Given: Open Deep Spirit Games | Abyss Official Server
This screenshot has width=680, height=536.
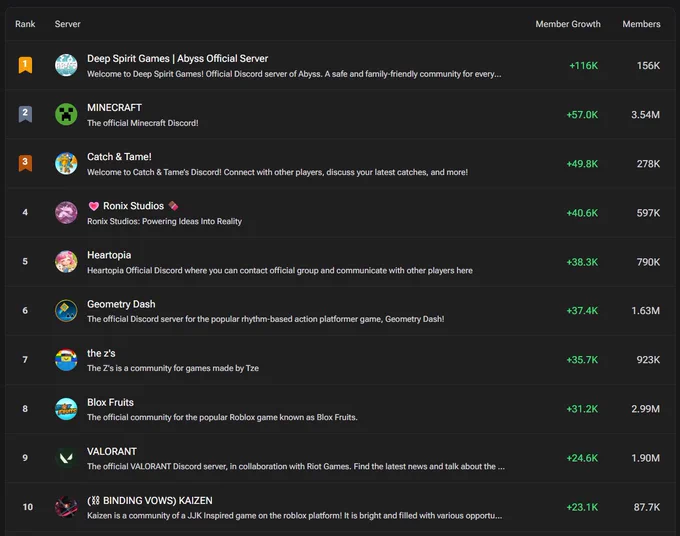Looking at the screenshot, I should (177, 59).
